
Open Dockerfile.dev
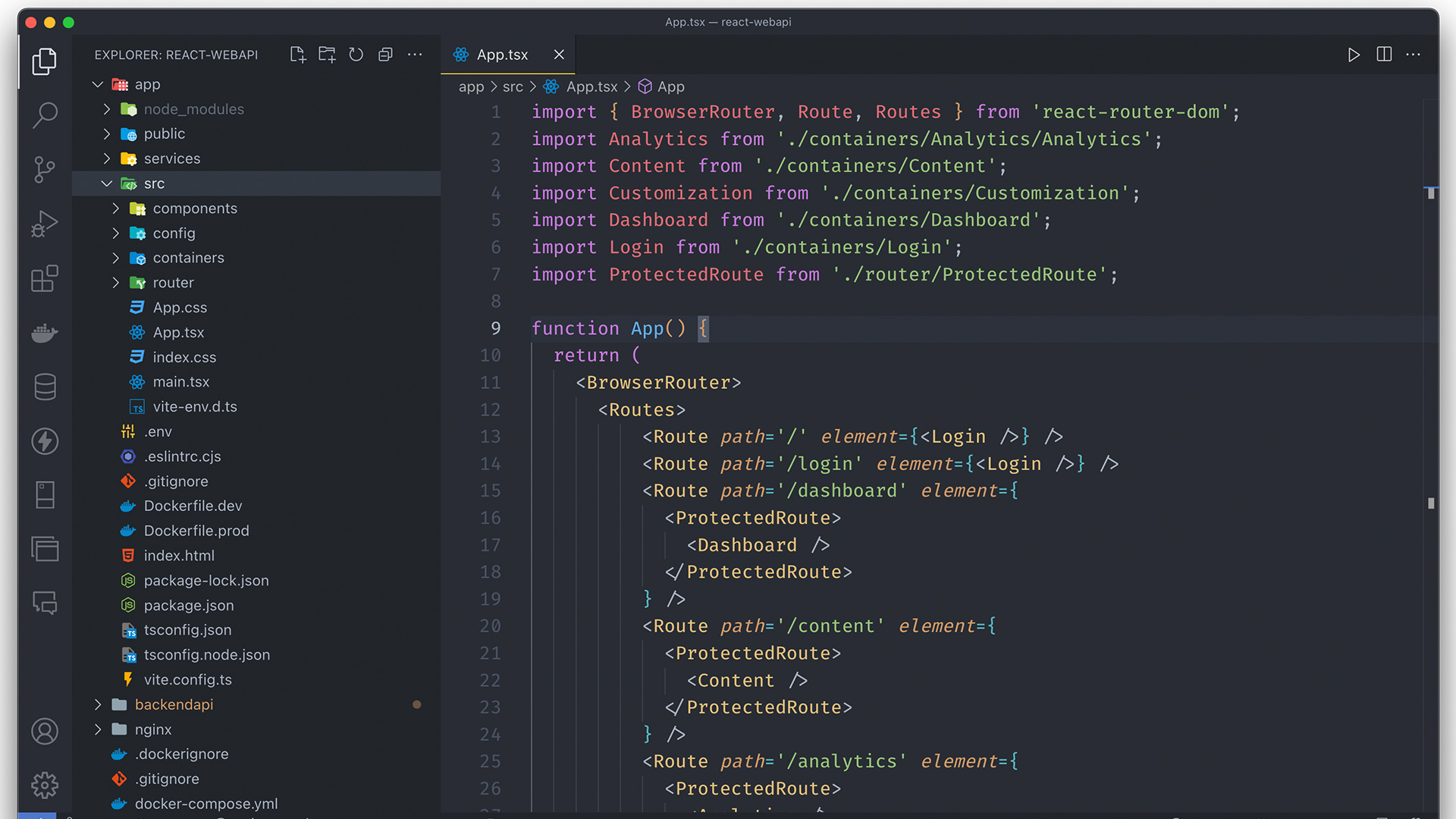256,506
